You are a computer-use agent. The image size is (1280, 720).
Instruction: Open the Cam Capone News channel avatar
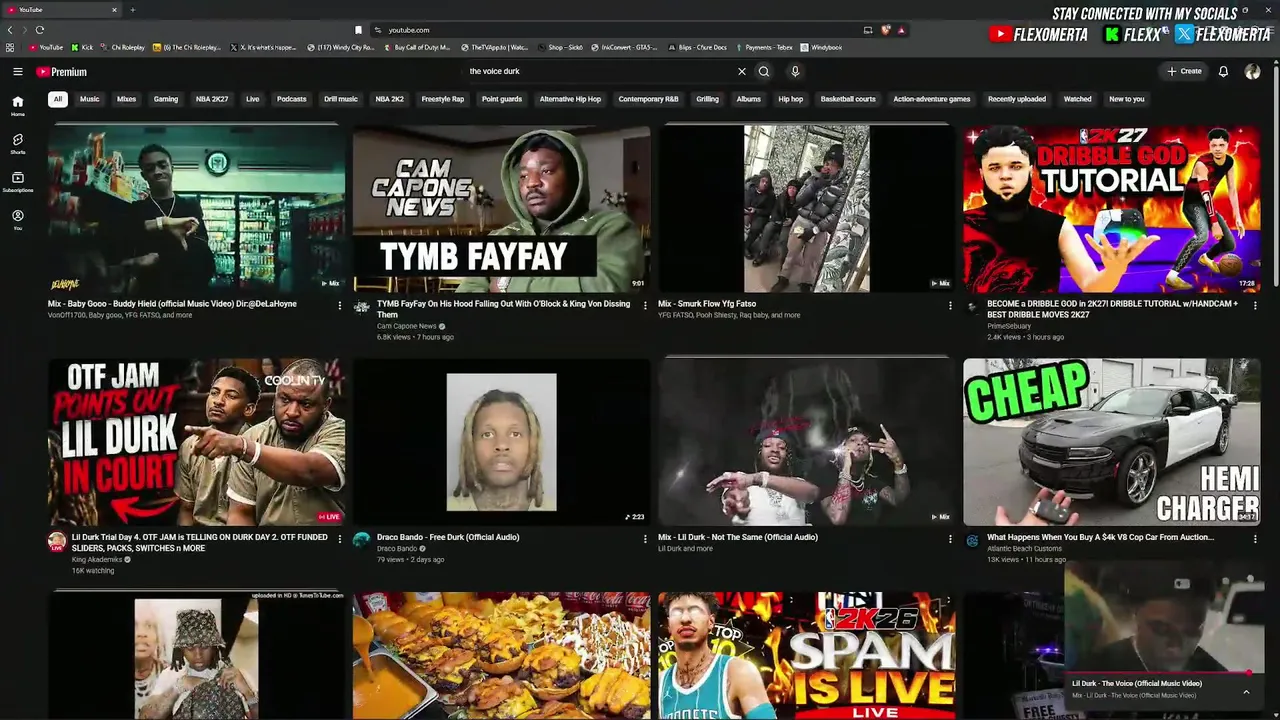(x=361, y=308)
